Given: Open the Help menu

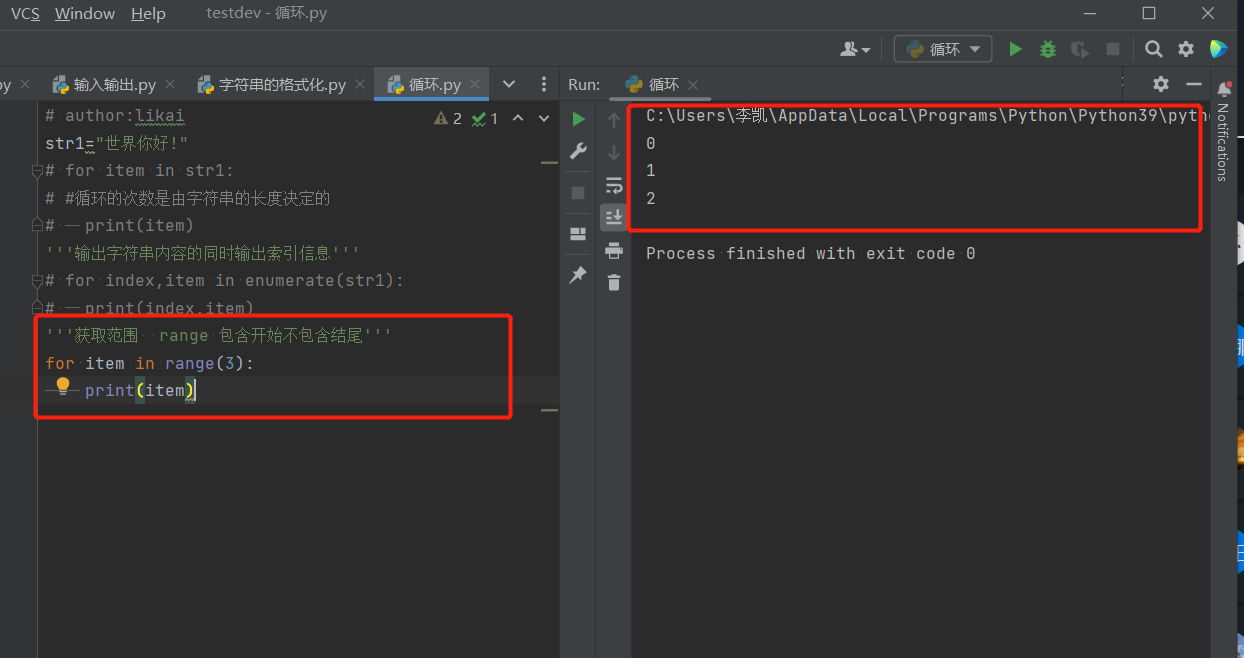Looking at the screenshot, I should pyautogui.click(x=148, y=14).
